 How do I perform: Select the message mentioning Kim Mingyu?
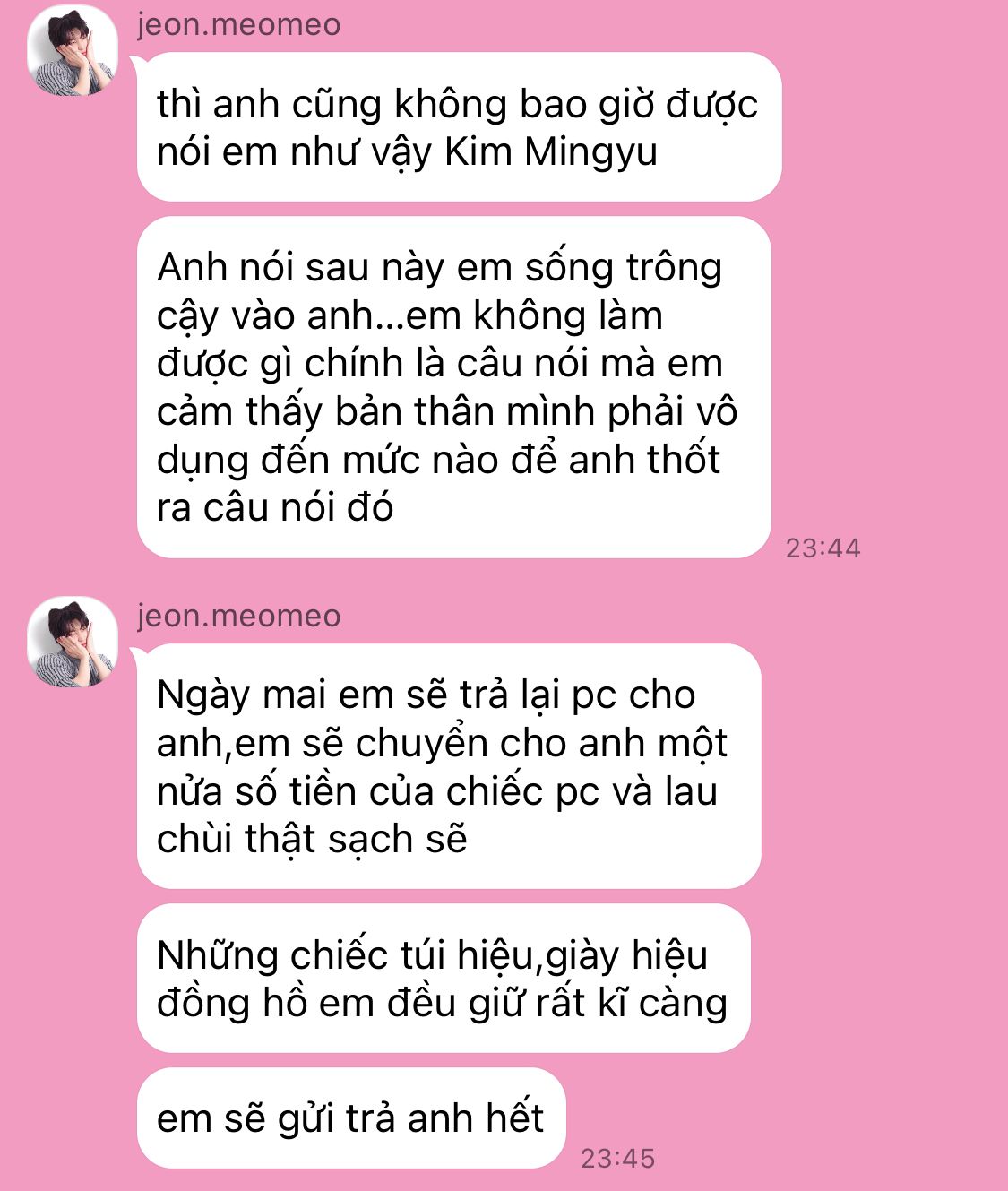(x=459, y=127)
